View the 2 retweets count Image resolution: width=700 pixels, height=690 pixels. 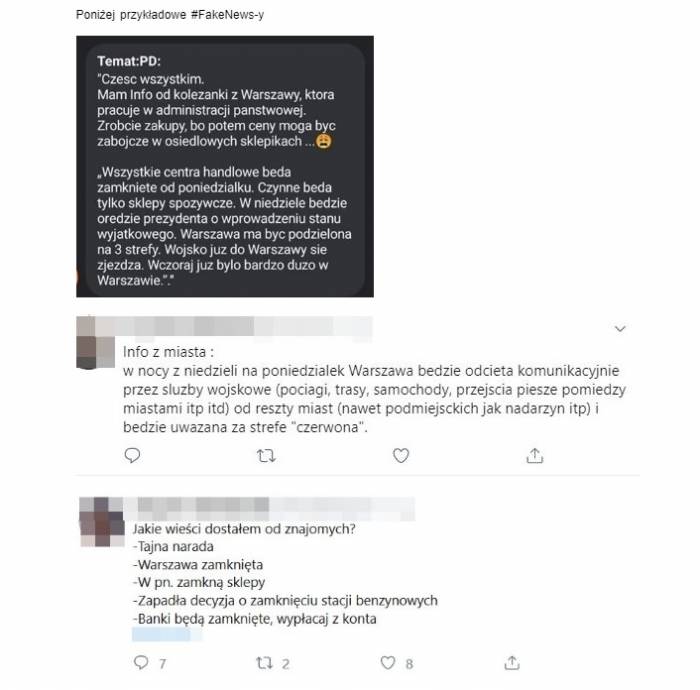286,664
